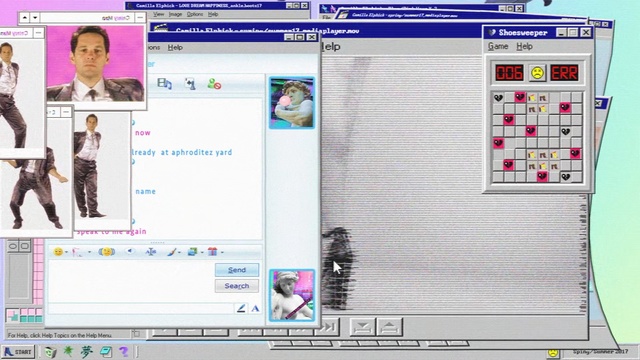Image resolution: width=640 pixels, height=360 pixels.
Task: Select the paintbrush ink color icon
Action: 171,252
